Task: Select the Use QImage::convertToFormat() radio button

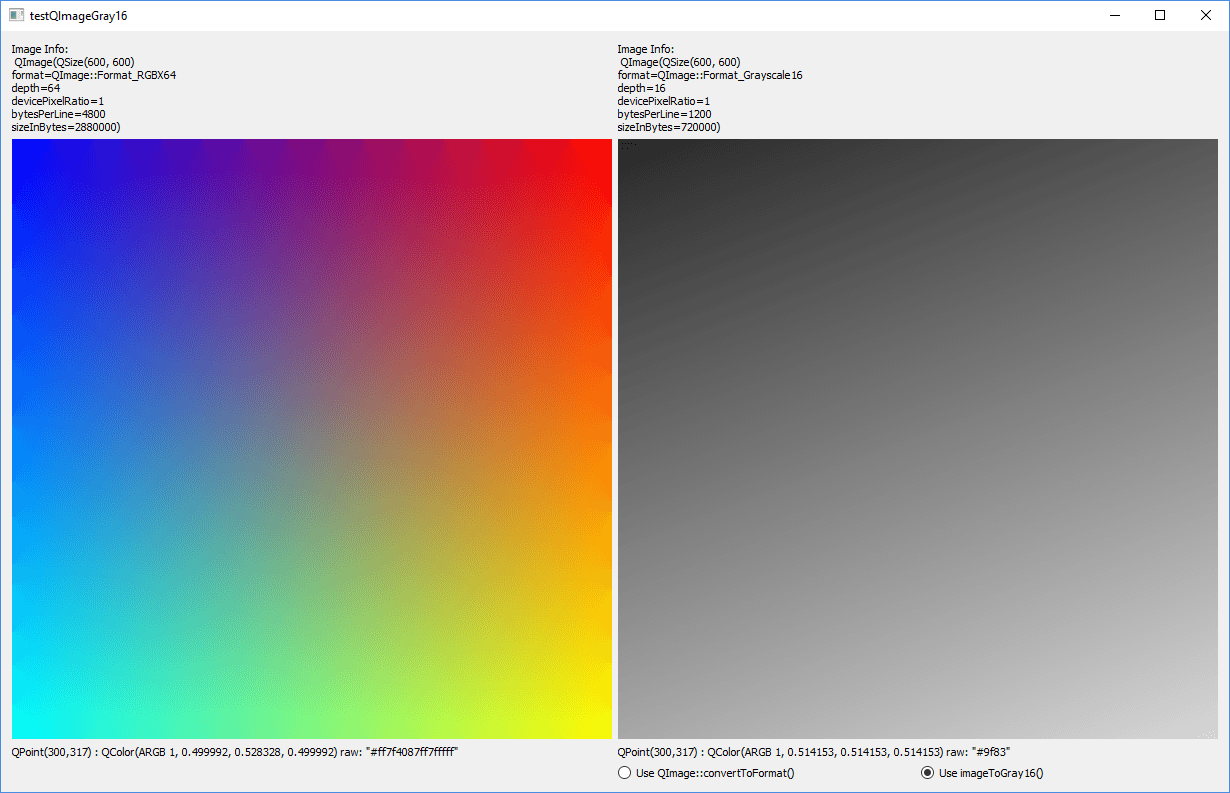Action: (625, 773)
